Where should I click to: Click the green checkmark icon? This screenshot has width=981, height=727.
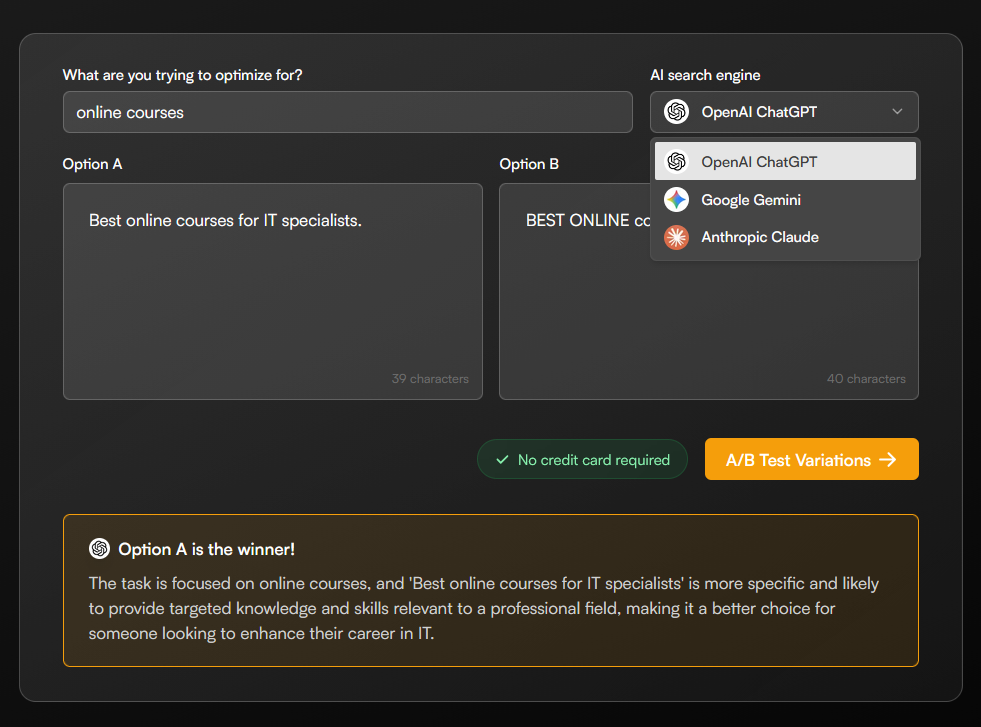(502, 460)
